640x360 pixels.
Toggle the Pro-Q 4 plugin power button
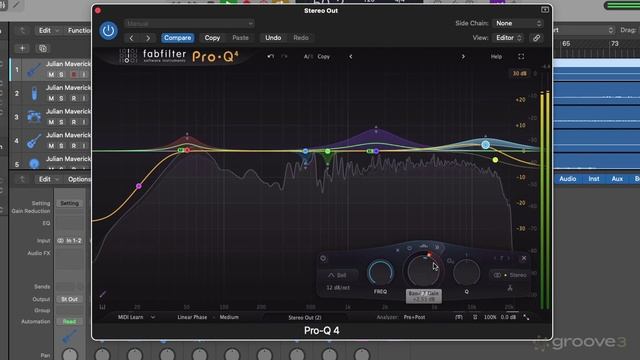[108, 31]
